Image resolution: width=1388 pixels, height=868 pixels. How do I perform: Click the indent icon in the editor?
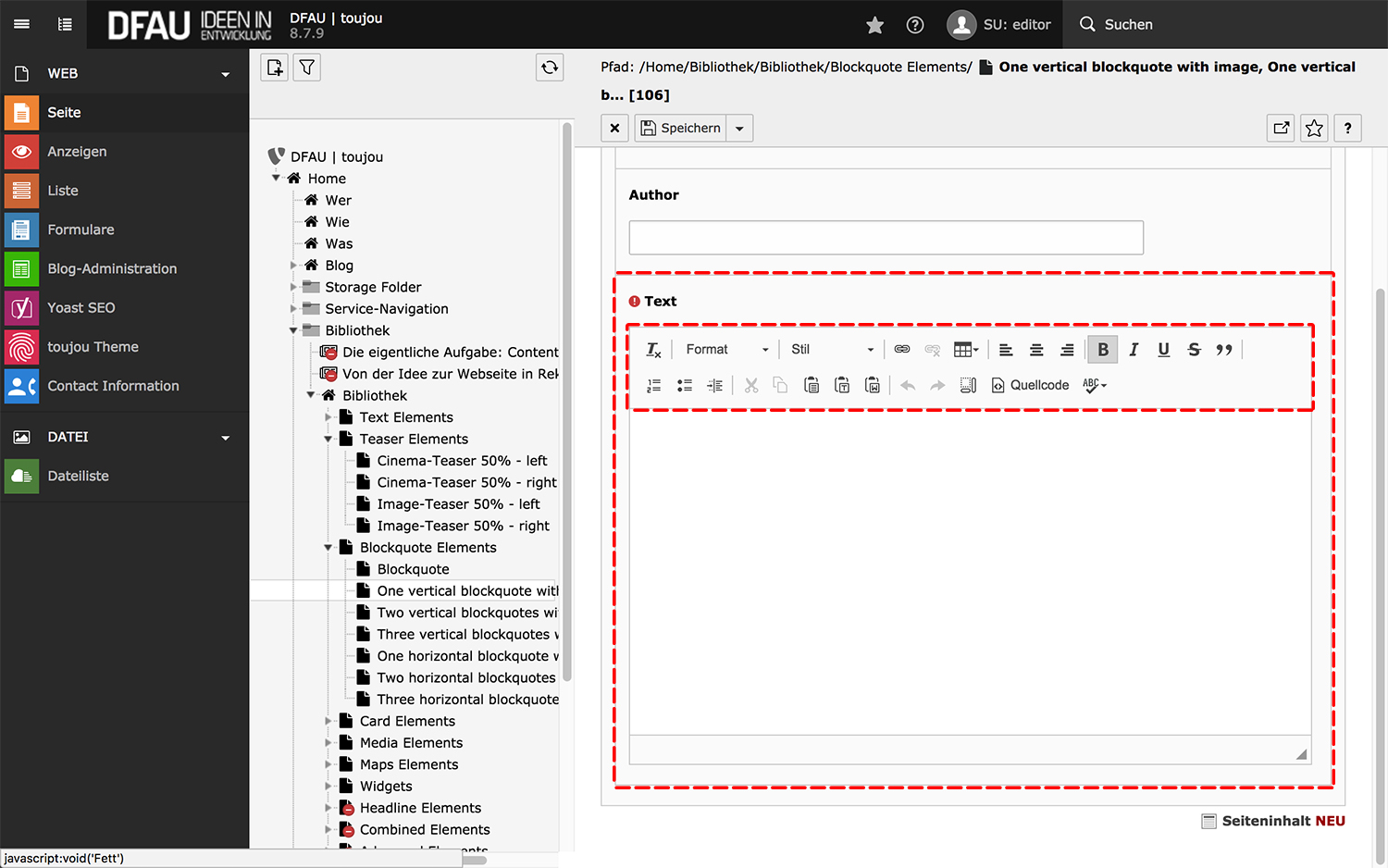click(x=715, y=385)
